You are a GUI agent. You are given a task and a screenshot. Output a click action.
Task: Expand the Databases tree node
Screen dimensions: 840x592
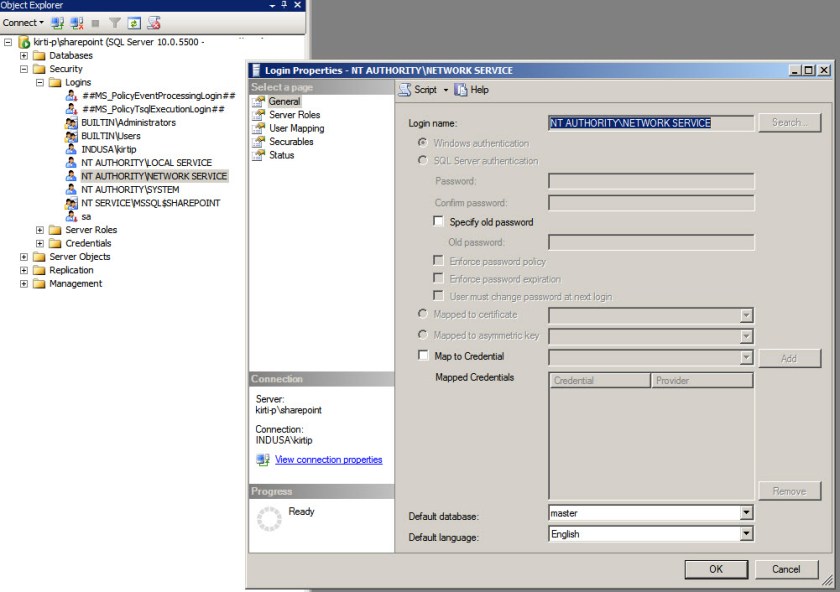point(24,56)
